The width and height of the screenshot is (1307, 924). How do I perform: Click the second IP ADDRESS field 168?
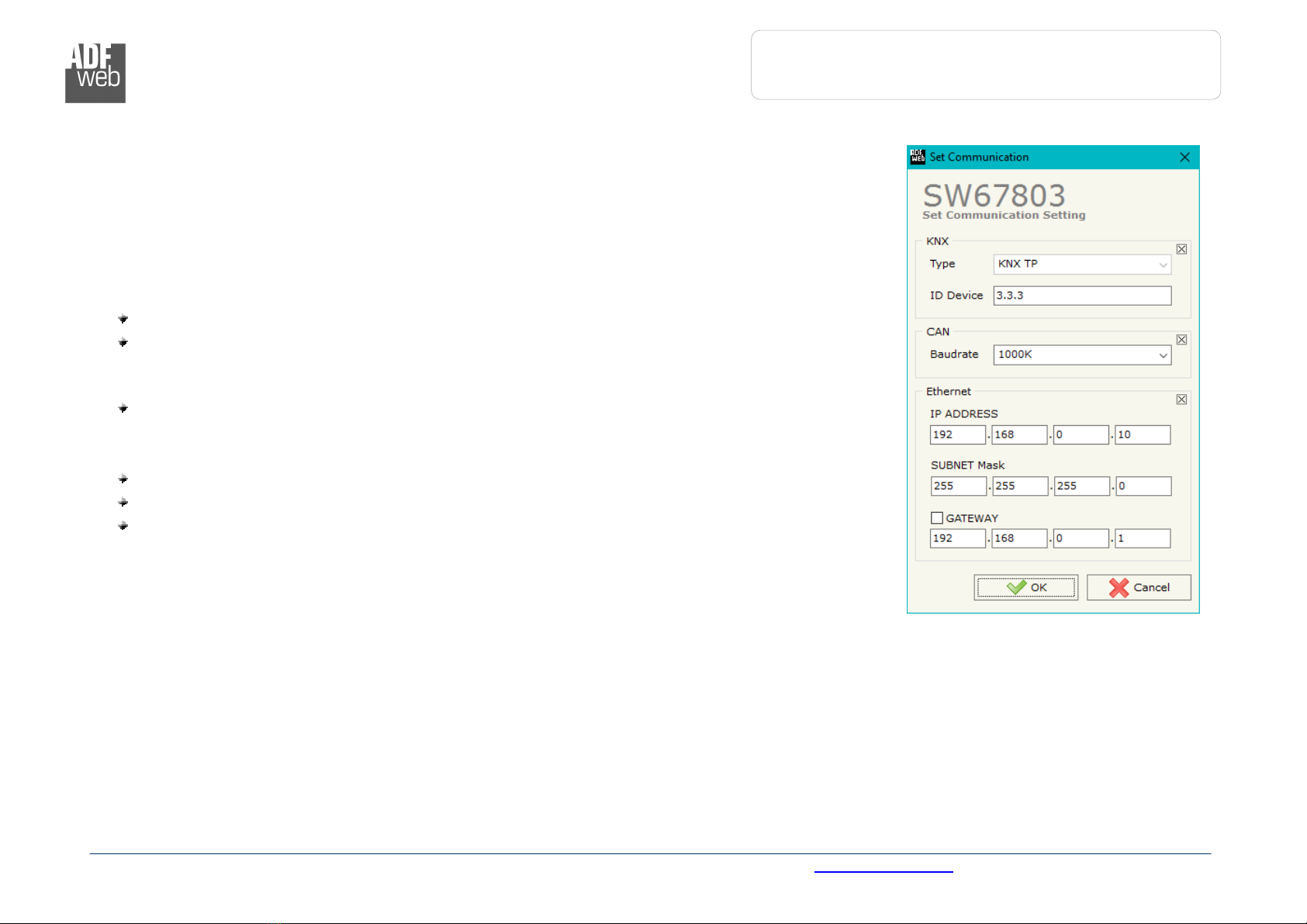tap(1019, 434)
